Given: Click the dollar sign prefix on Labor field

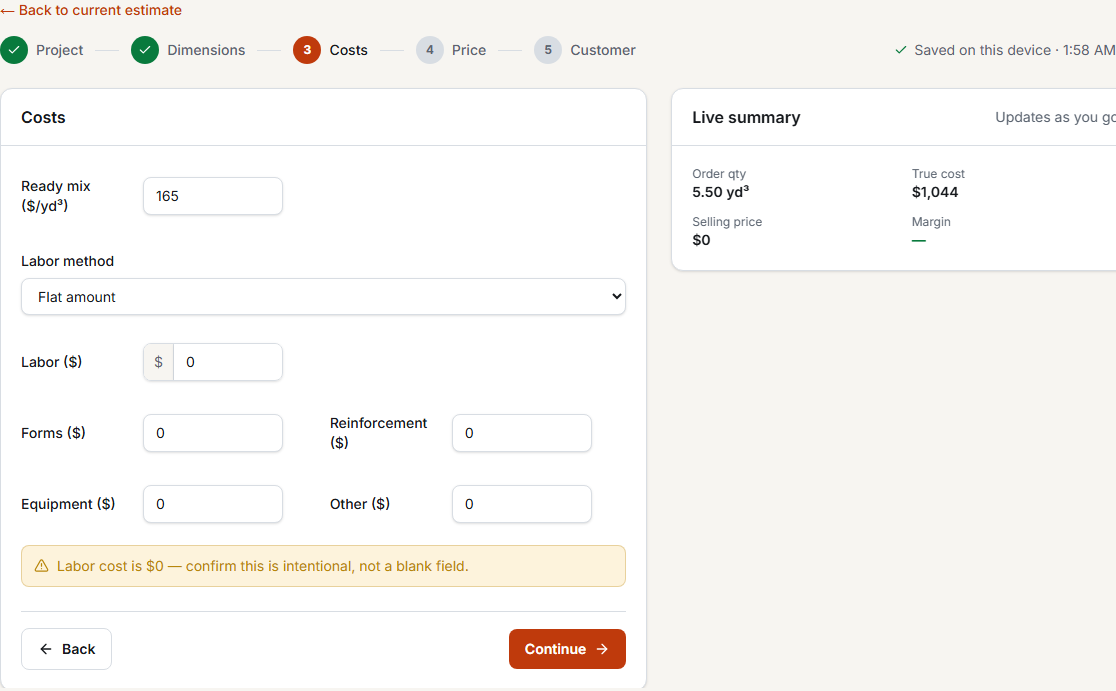Looking at the screenshot, I should pos(159,362).
